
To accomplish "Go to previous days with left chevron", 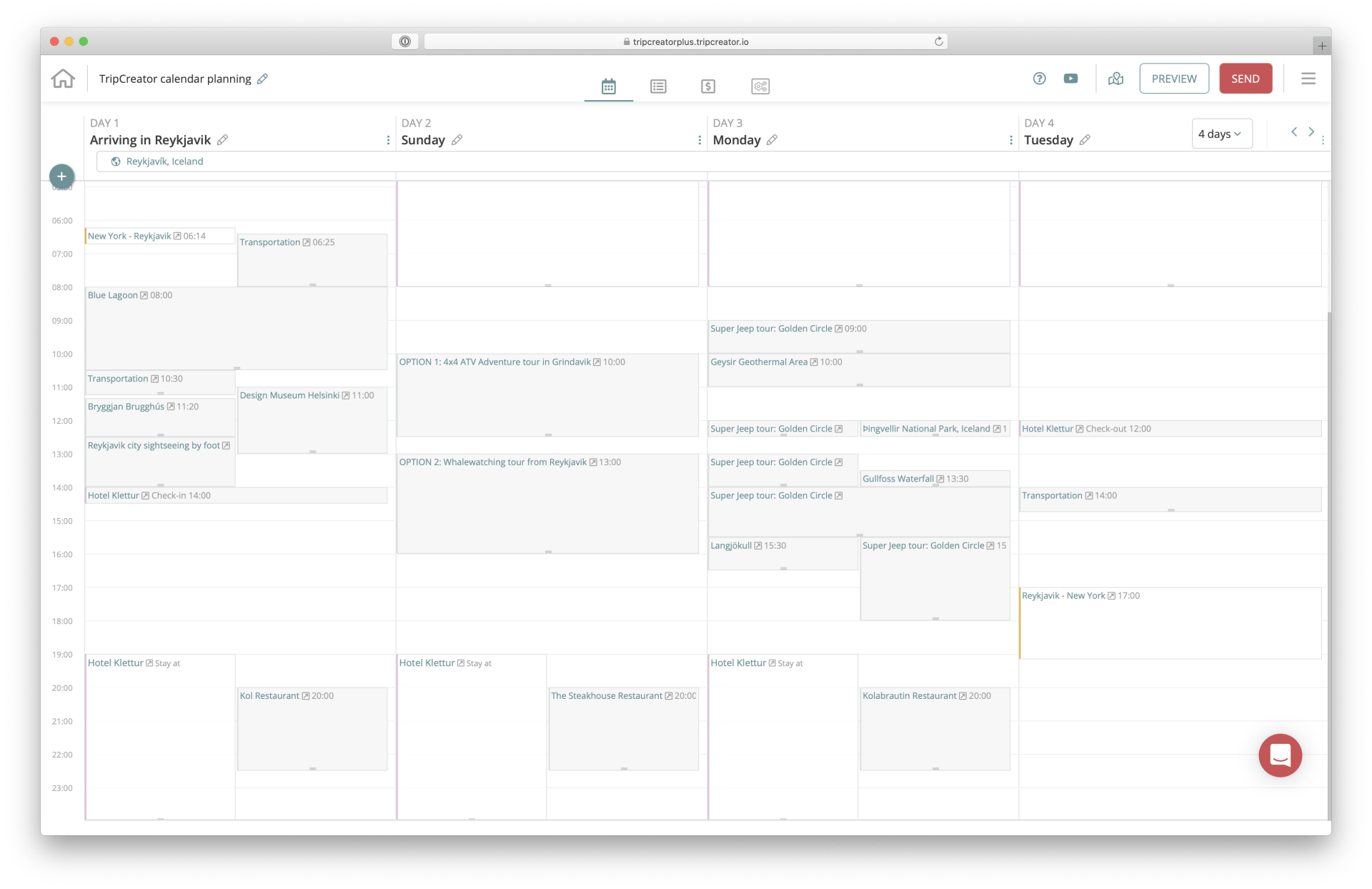I will (x=1293, y=131).
